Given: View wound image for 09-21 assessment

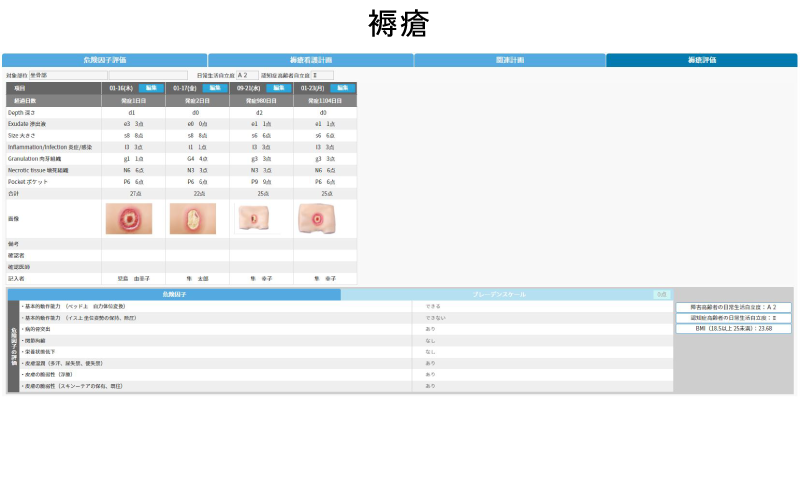Looking at the screenshot, I should (257, 218).
